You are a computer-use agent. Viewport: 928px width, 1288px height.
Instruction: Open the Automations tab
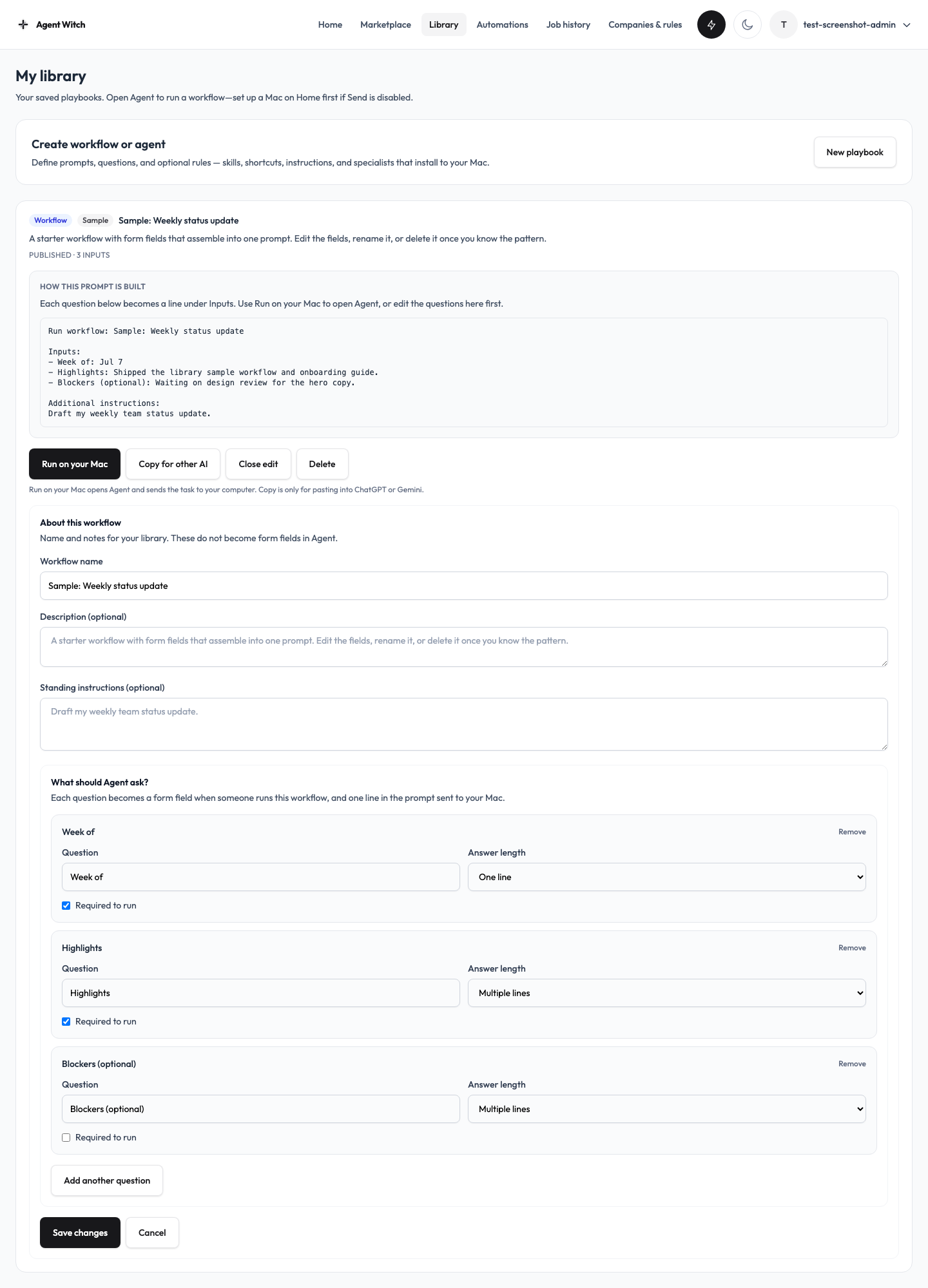[502, 24]
